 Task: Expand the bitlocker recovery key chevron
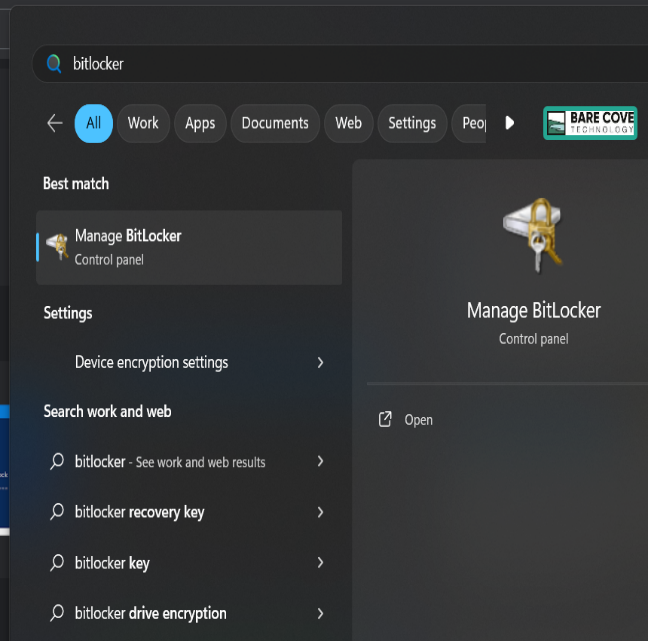(320, 512)
